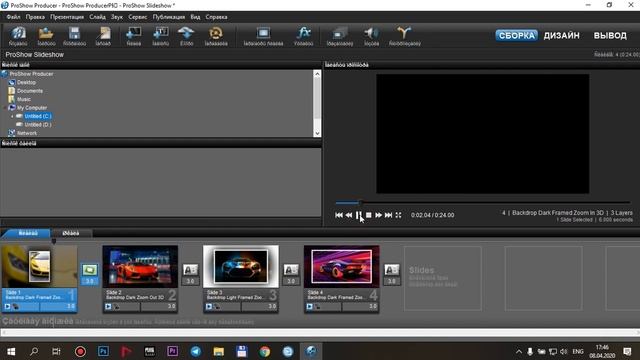Launch the Wizard wand icon
Screen dimensions: 640x360
[104, 36]
